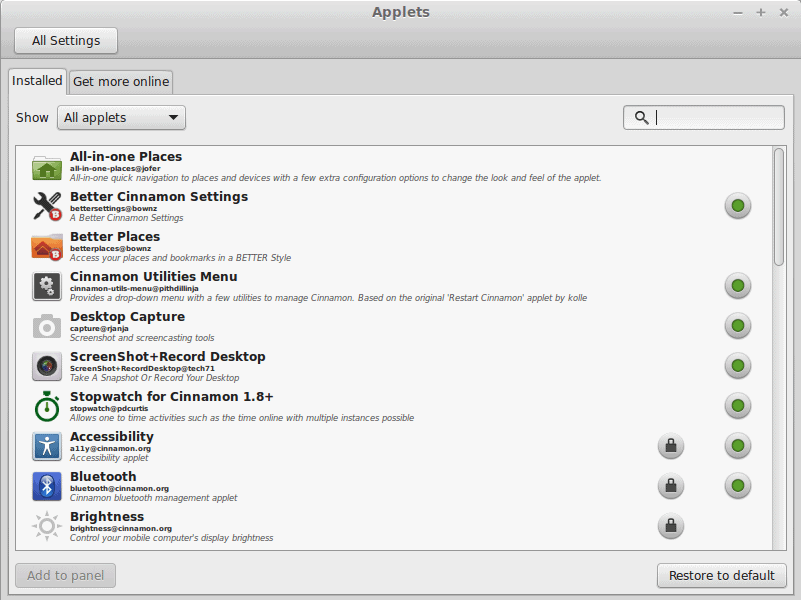Open the Show All applets dropdown
801x600 pixels.
[x=121, y=117]
